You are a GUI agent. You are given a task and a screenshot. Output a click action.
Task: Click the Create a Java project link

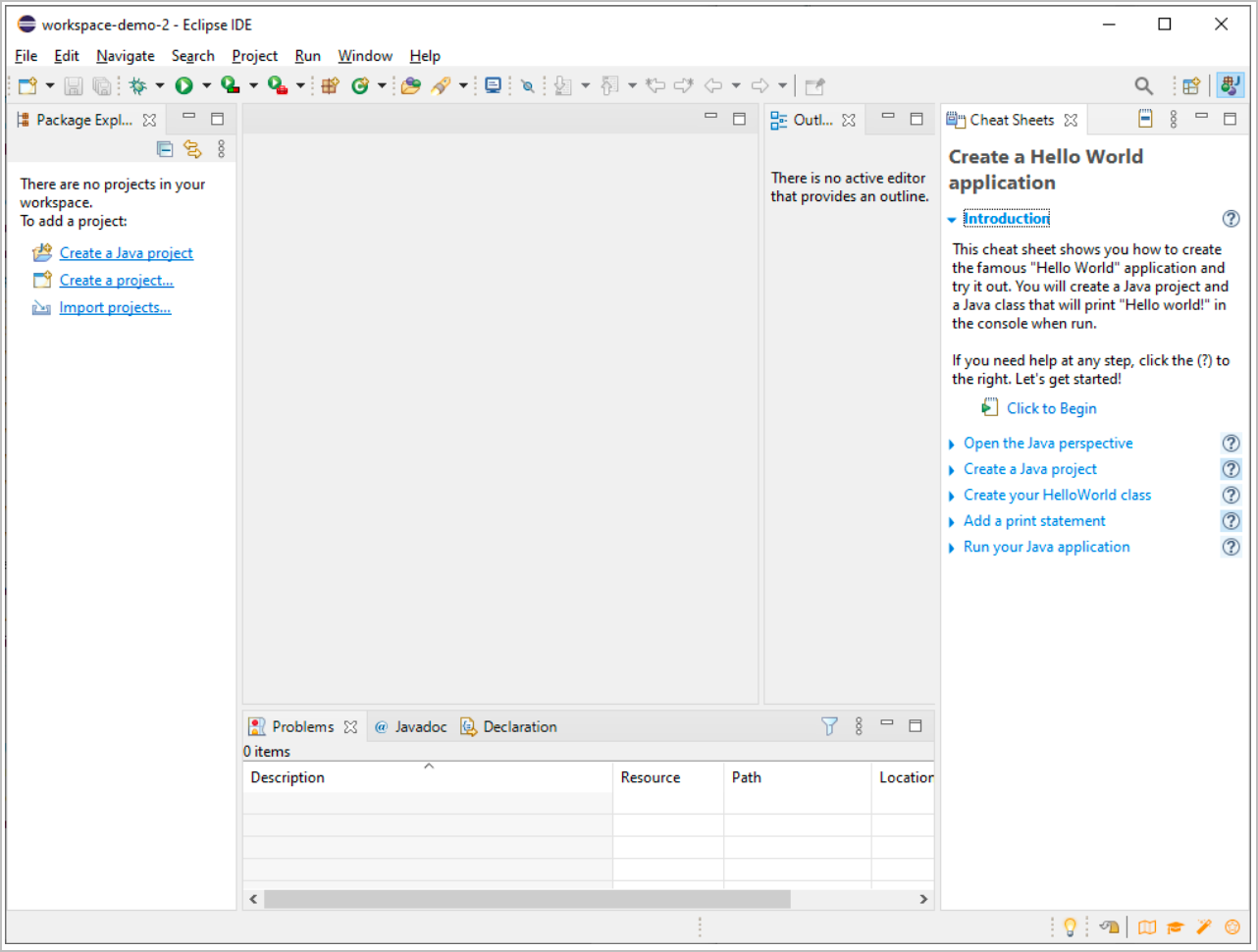coord(127,253)
